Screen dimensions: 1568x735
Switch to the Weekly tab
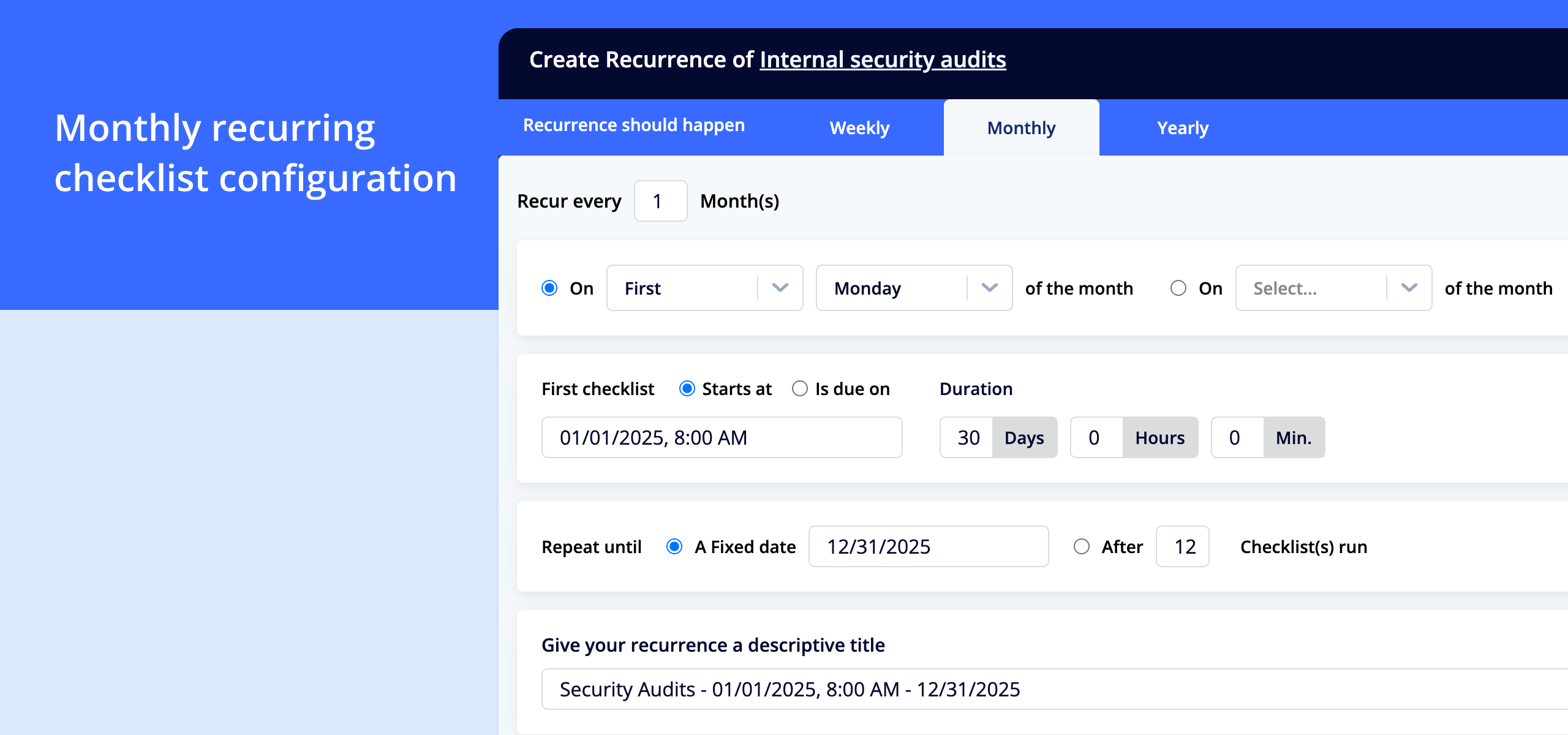click(x=859, y=128)
